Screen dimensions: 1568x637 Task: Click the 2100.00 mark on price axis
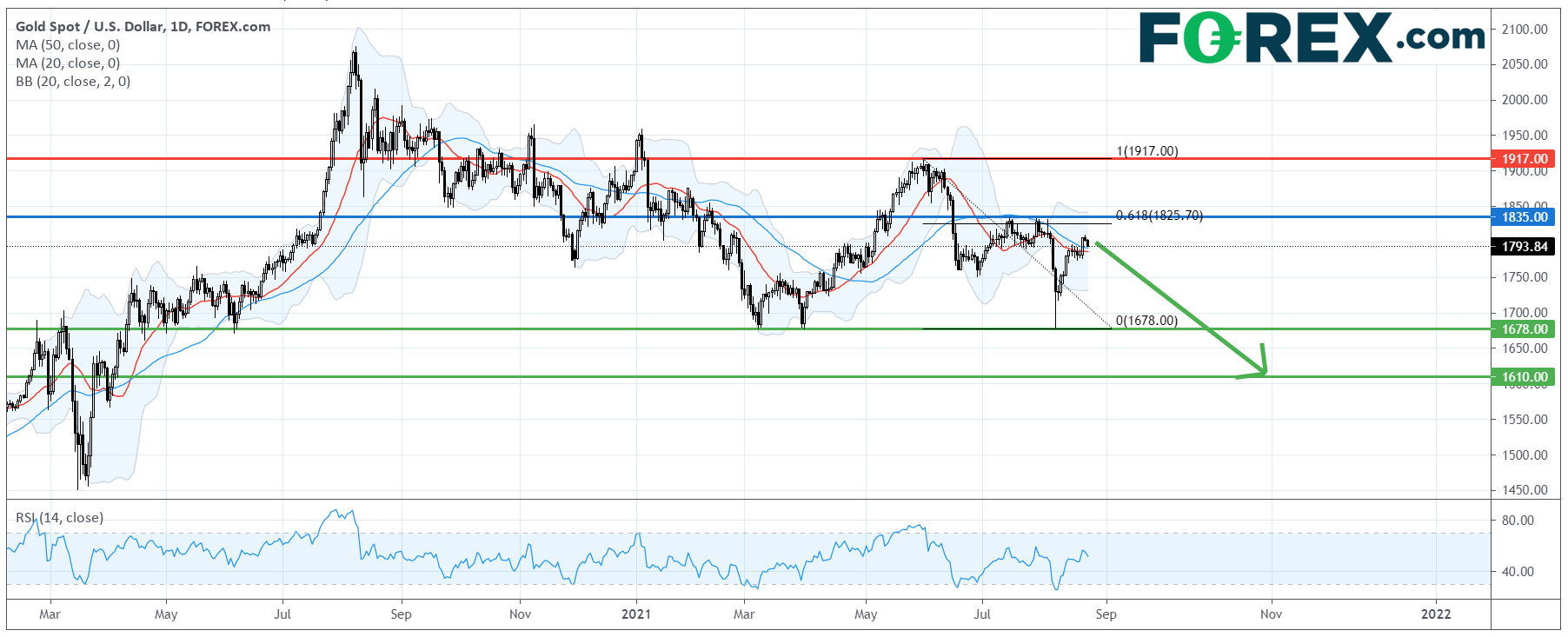click(1525, 30)
